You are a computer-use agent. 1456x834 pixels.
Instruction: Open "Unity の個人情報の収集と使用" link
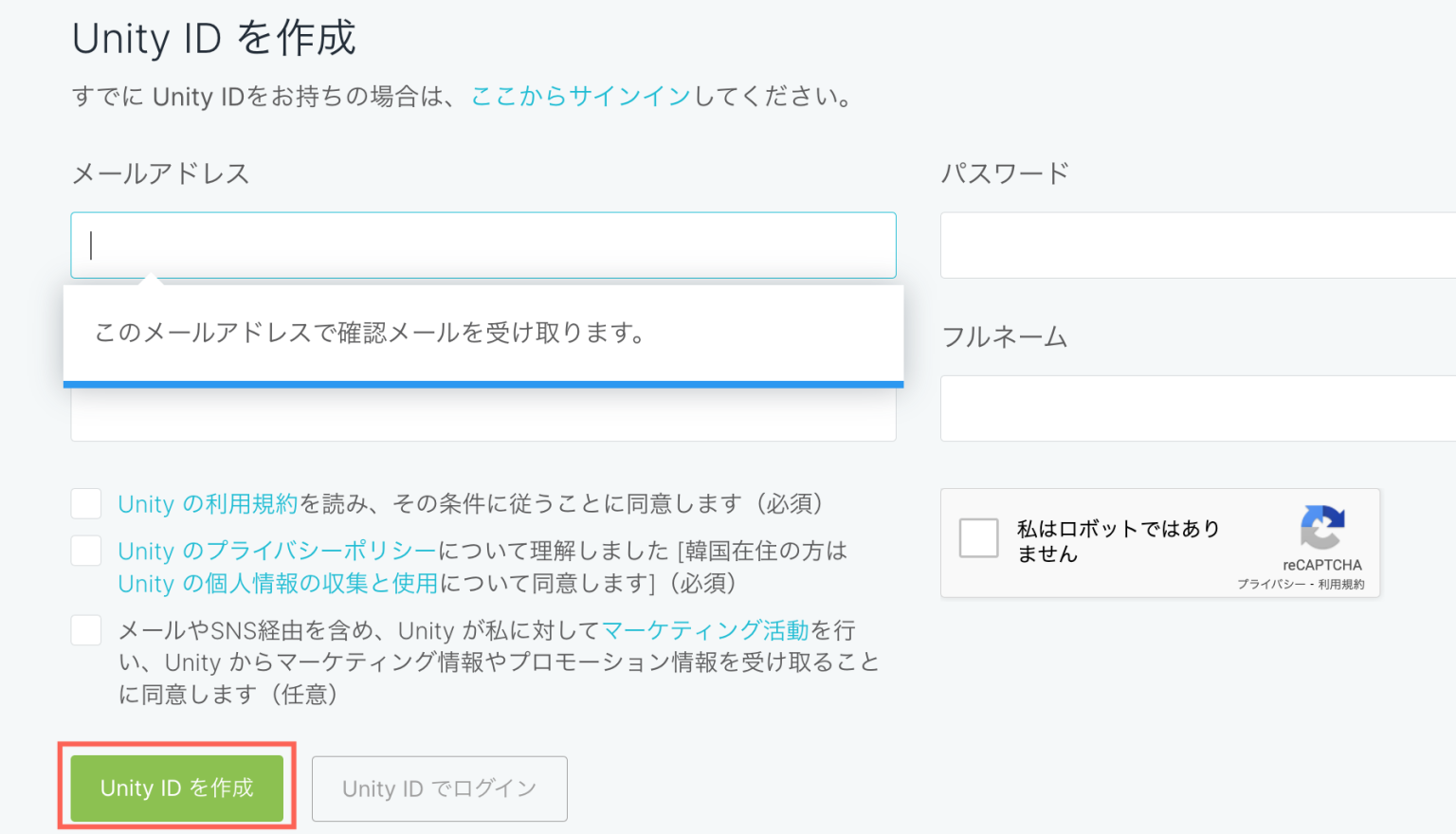coord(278,584)
